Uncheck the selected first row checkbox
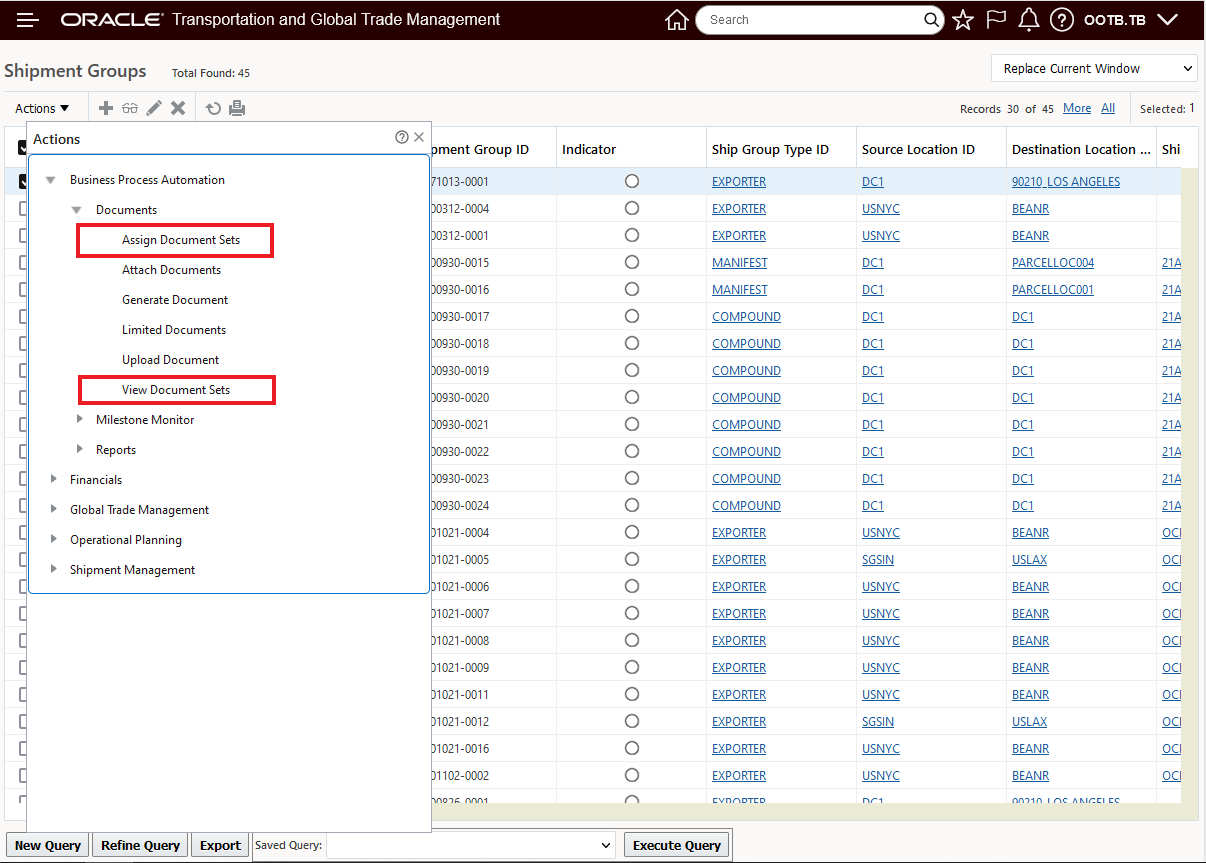The width and height of the screenshot is (1206, 863). (23, 182)
